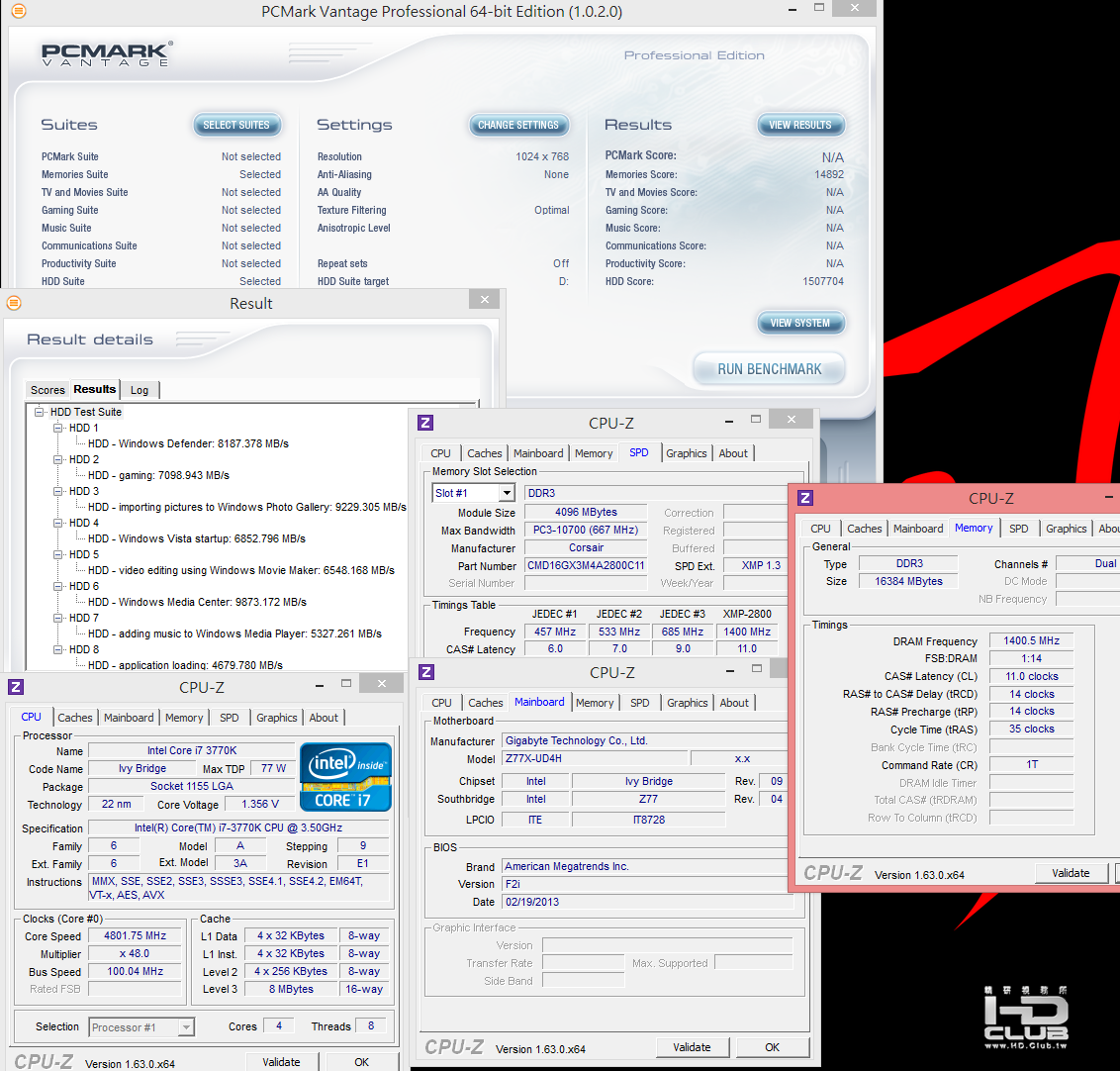This screenshot has height=1071, width=1120.
Task: Open the Log tab in Result details
Action: (x=140, y=390)
